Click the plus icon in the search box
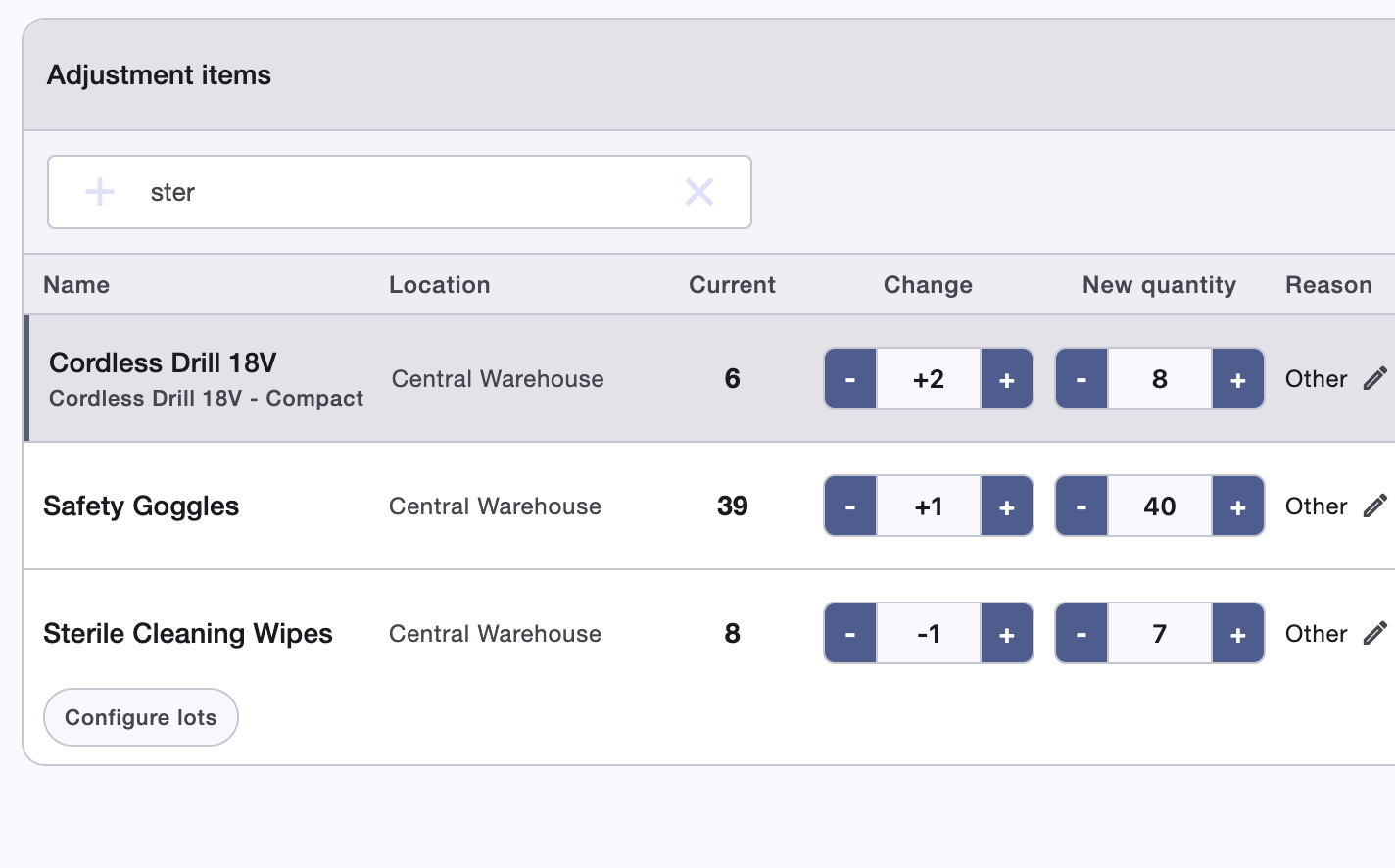Viewport: 1395px width, 868px height. 100,192
